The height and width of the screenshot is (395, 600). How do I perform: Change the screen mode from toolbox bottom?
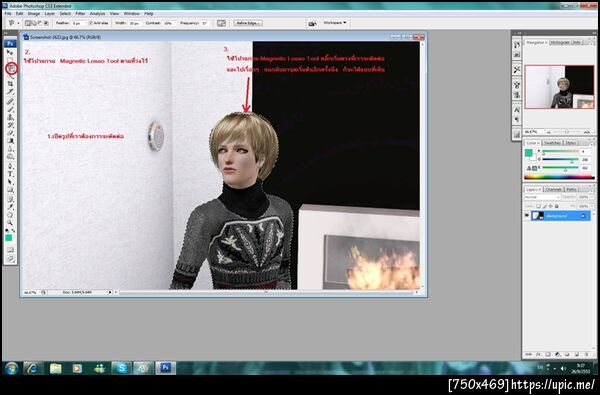pyautogui.click(x=10, y=258)
